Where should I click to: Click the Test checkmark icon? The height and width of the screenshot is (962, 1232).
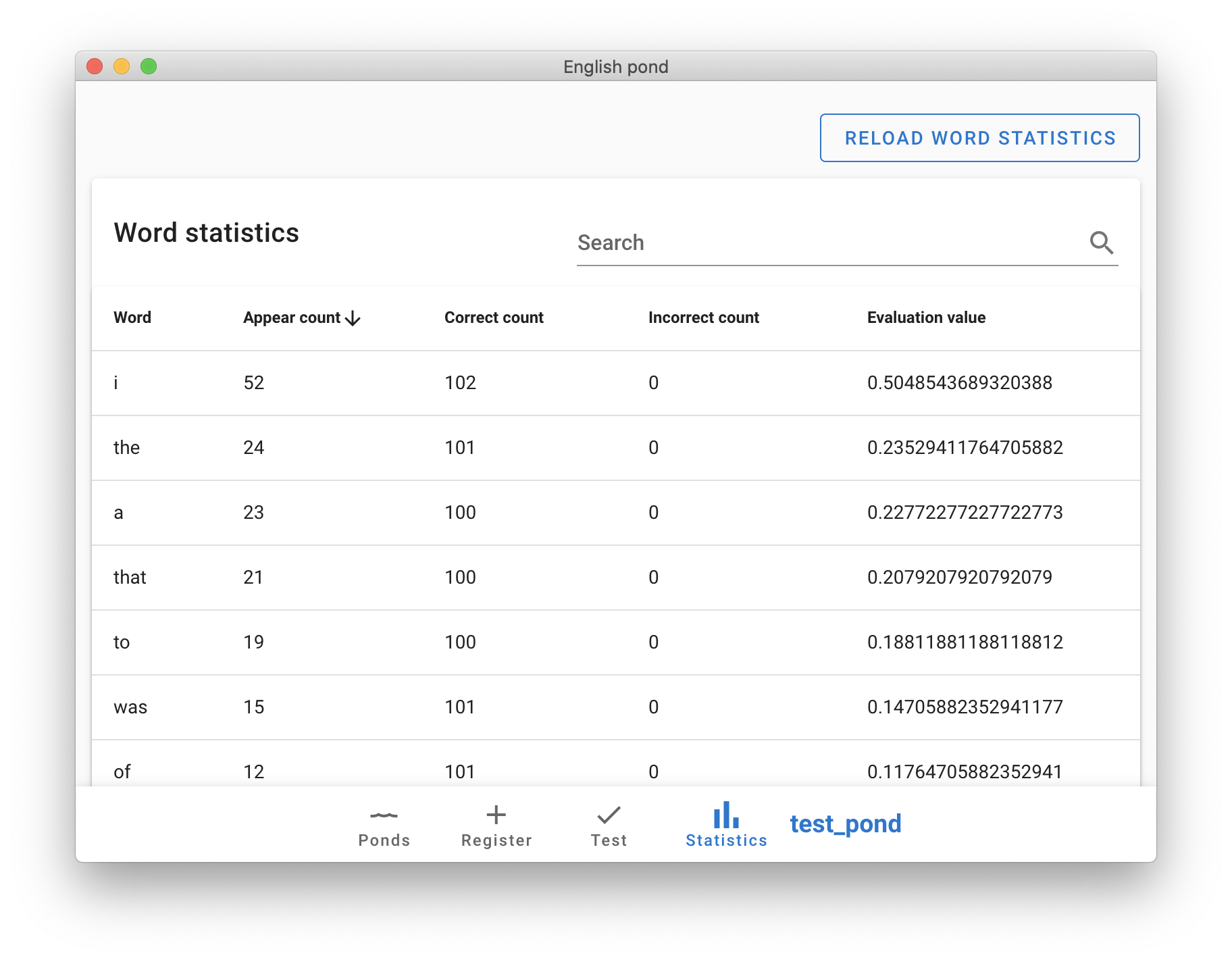coord(609,815)
